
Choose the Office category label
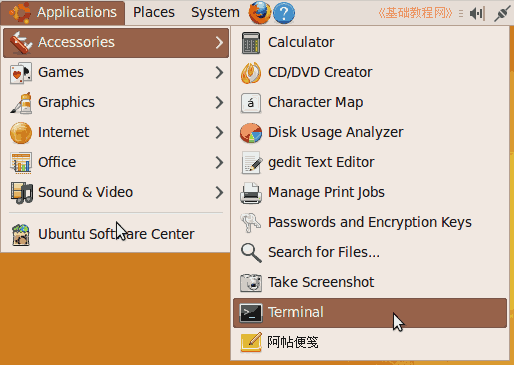click(x=57, y=162)
